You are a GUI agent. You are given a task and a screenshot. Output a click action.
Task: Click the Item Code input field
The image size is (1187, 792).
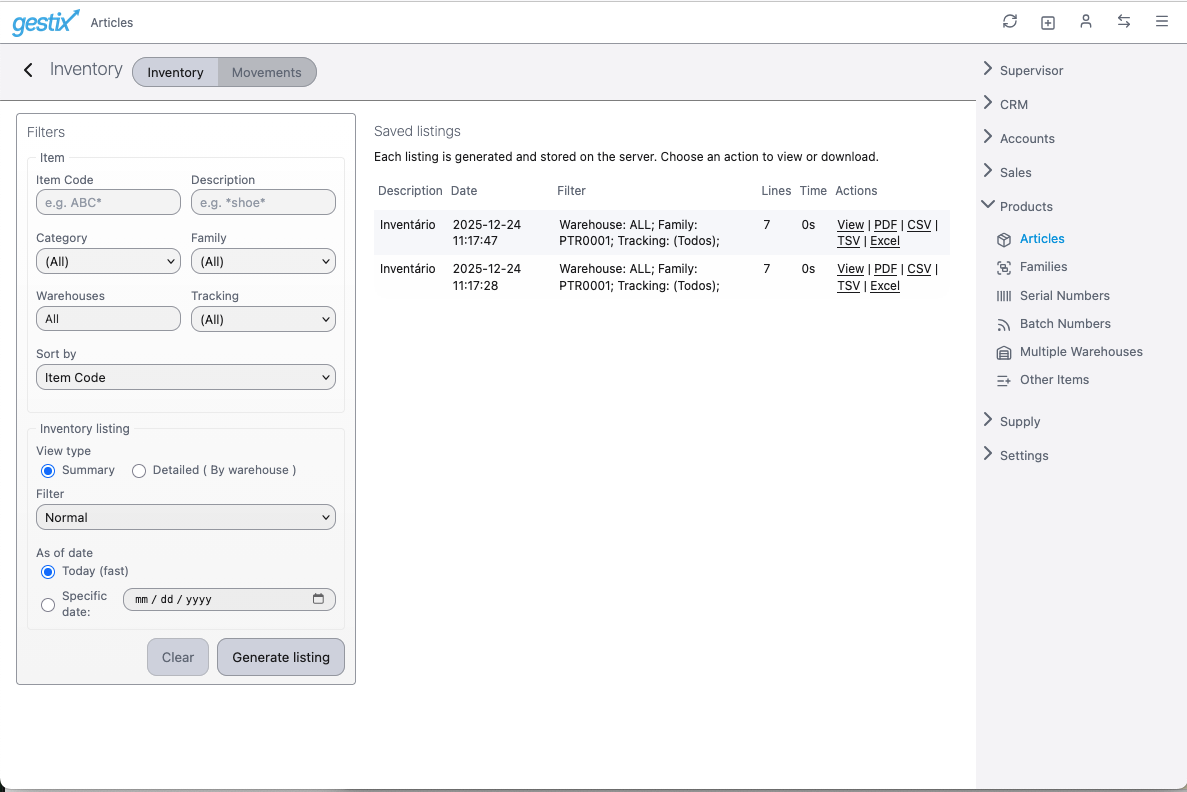point(108,203)
